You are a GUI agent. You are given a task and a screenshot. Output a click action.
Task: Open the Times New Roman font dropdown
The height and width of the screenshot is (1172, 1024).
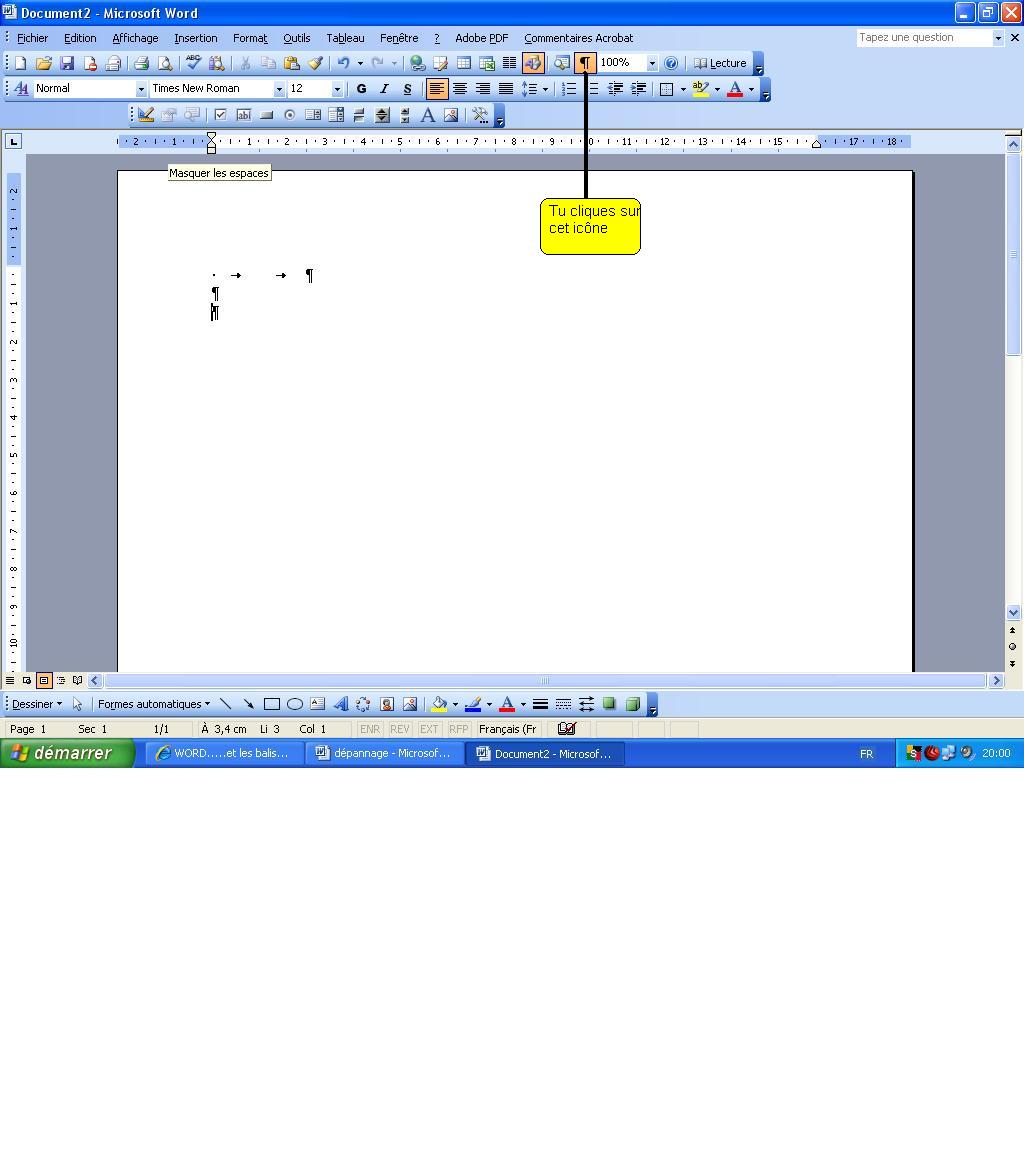(x=279, y=89)
